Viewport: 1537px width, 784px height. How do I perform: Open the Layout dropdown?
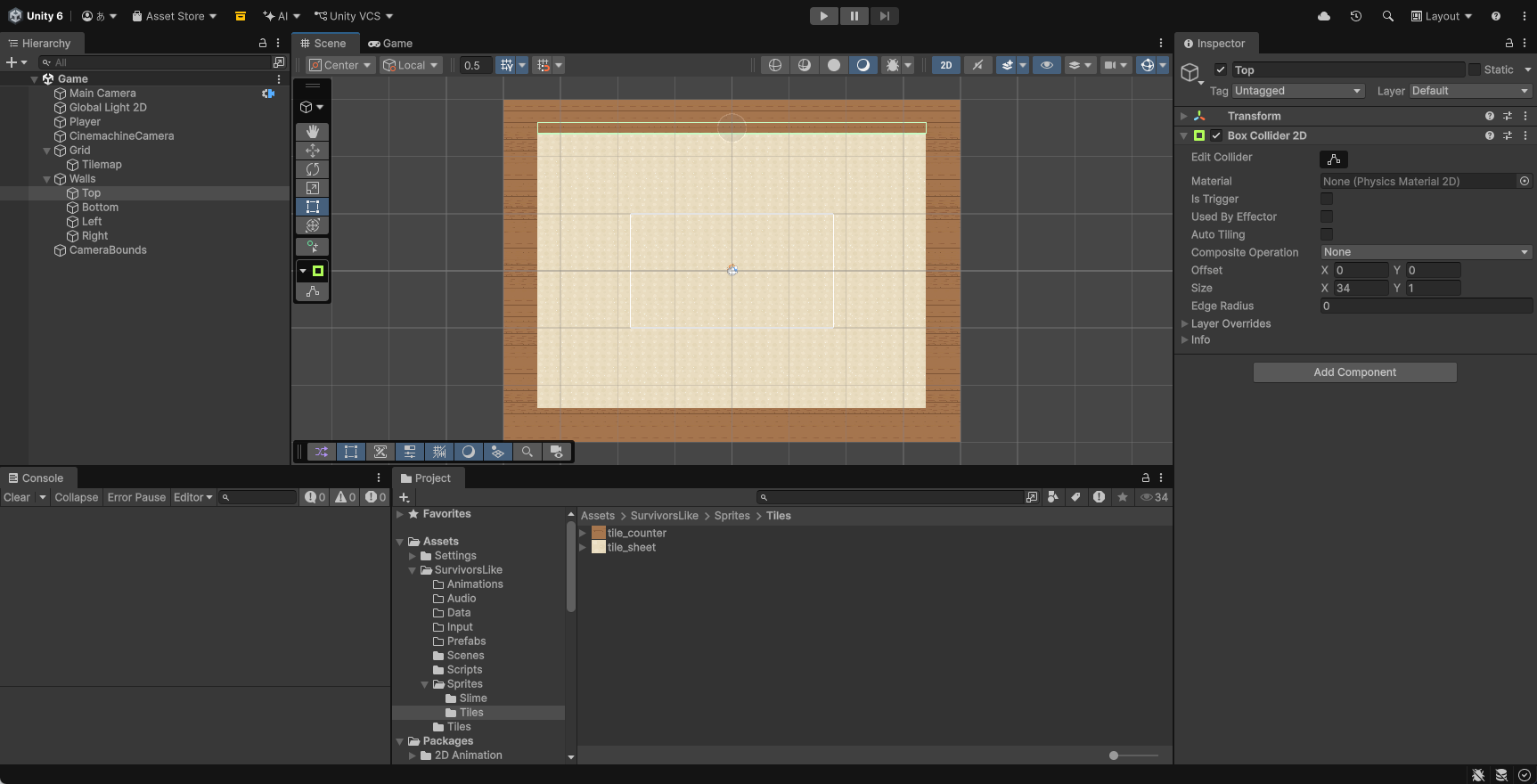click(1442, 16)
